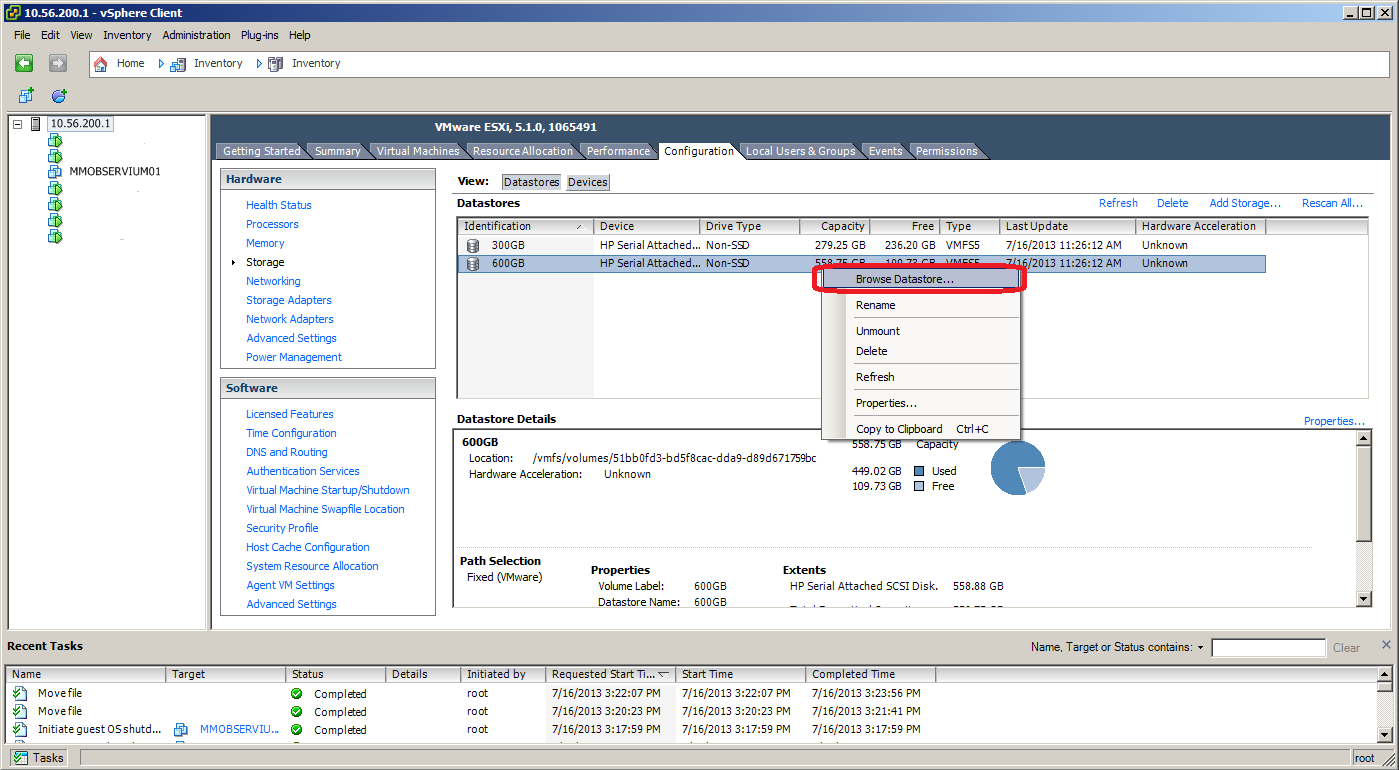Screen dimensions: 1399x770
Task: Open the breadcrumb arrow next to Home
Action: pos(161,64)
